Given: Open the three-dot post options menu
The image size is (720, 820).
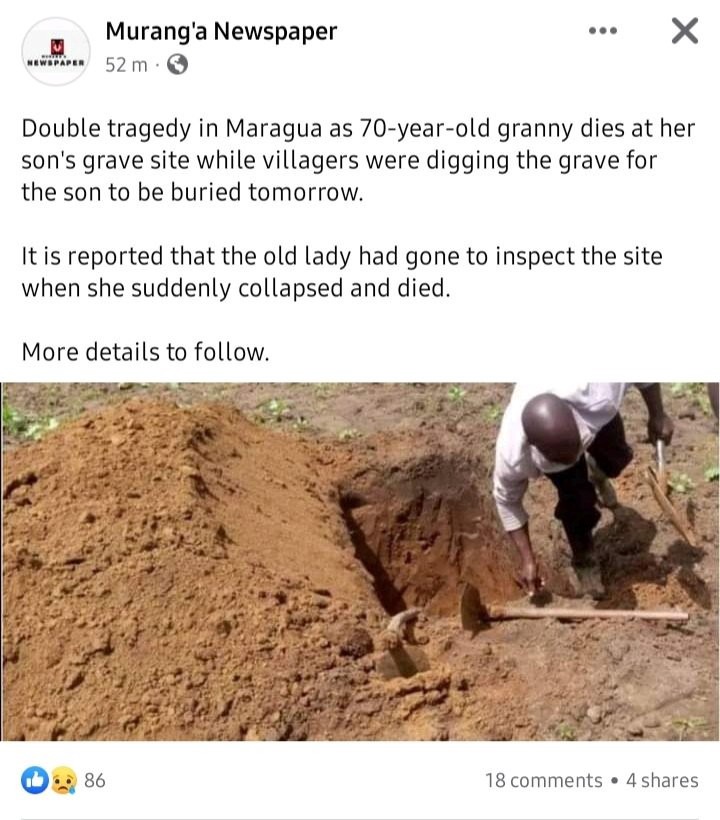Looking at the screenshot, I should (x=602, y=31).
